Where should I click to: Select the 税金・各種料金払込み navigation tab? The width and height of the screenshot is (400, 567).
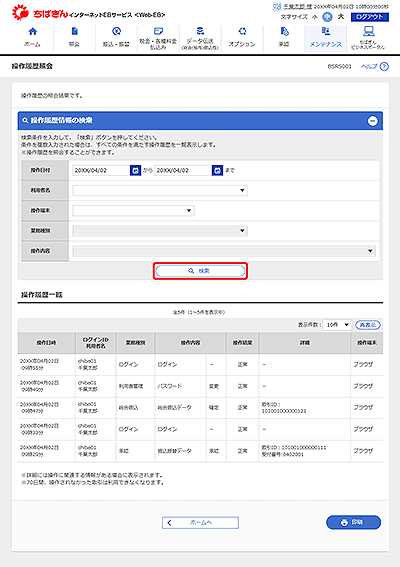(158, 39)
